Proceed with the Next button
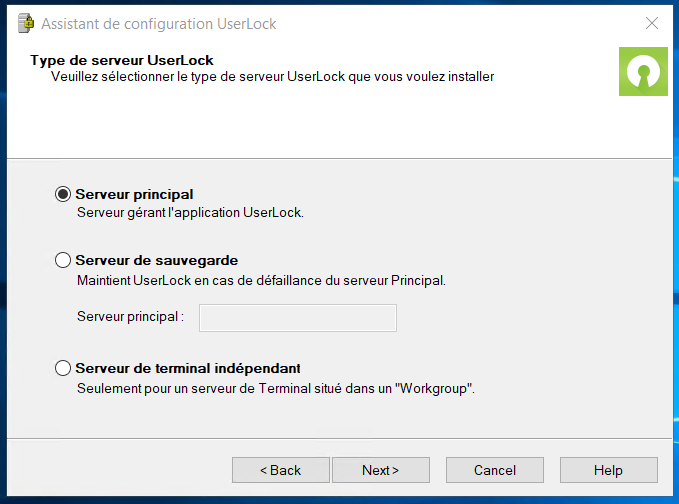 [380, 470]
